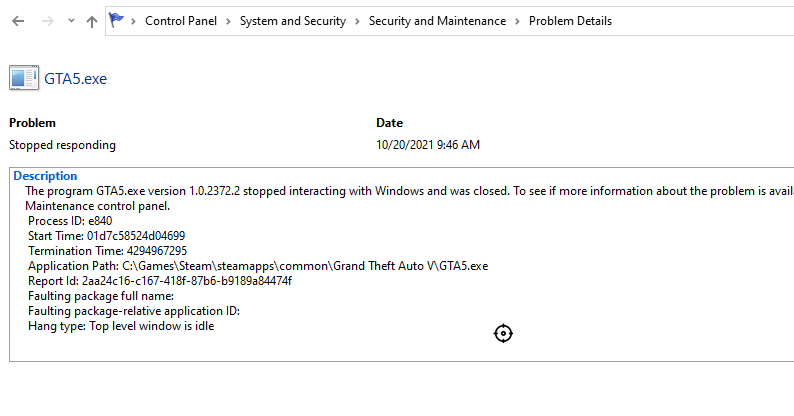Click the GTA5.exe program icon
Screen dimensions: 794x416
point(23,79)
